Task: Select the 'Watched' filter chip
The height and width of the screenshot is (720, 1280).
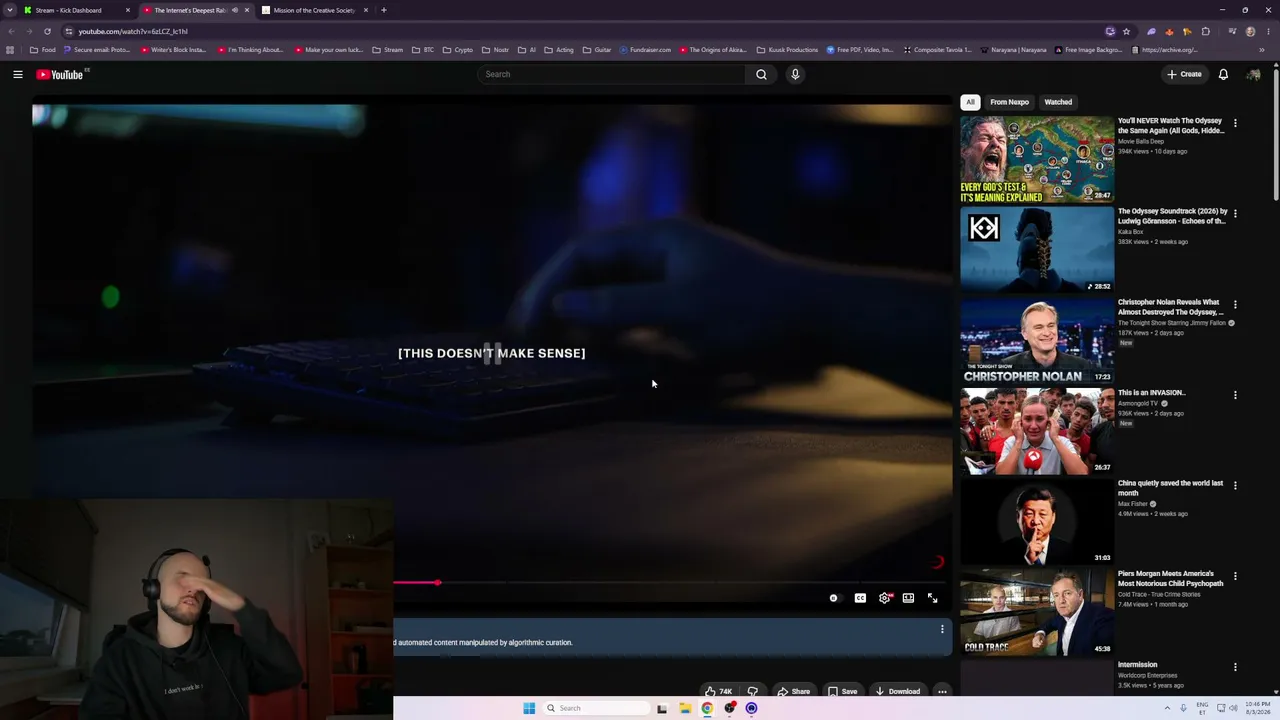Action: coord(1058,102)
